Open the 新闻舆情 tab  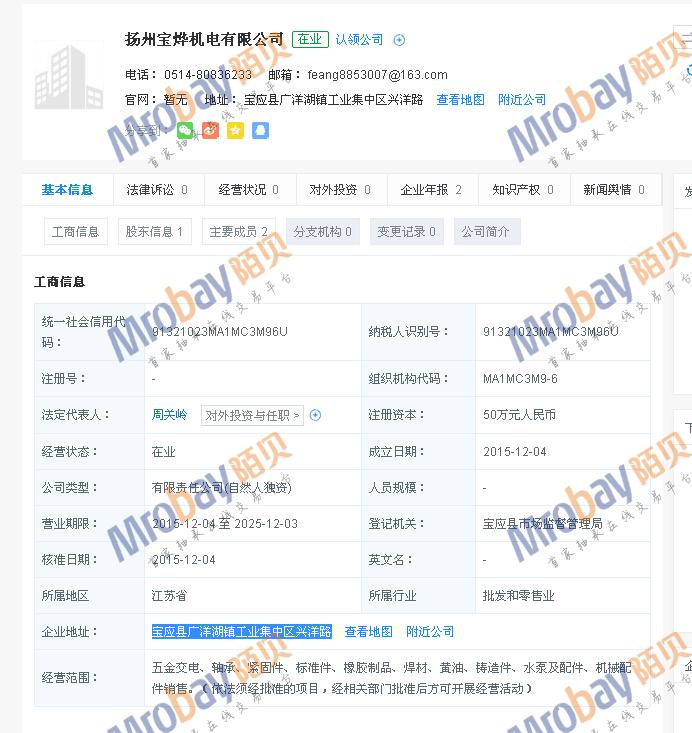click(x=614, y=190)
